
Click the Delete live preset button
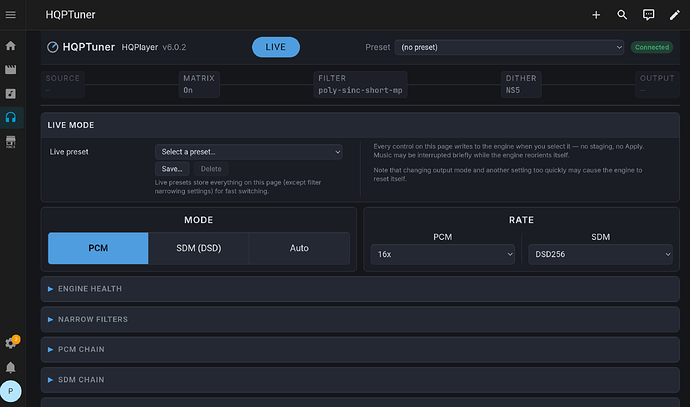[x=211, y=169]
